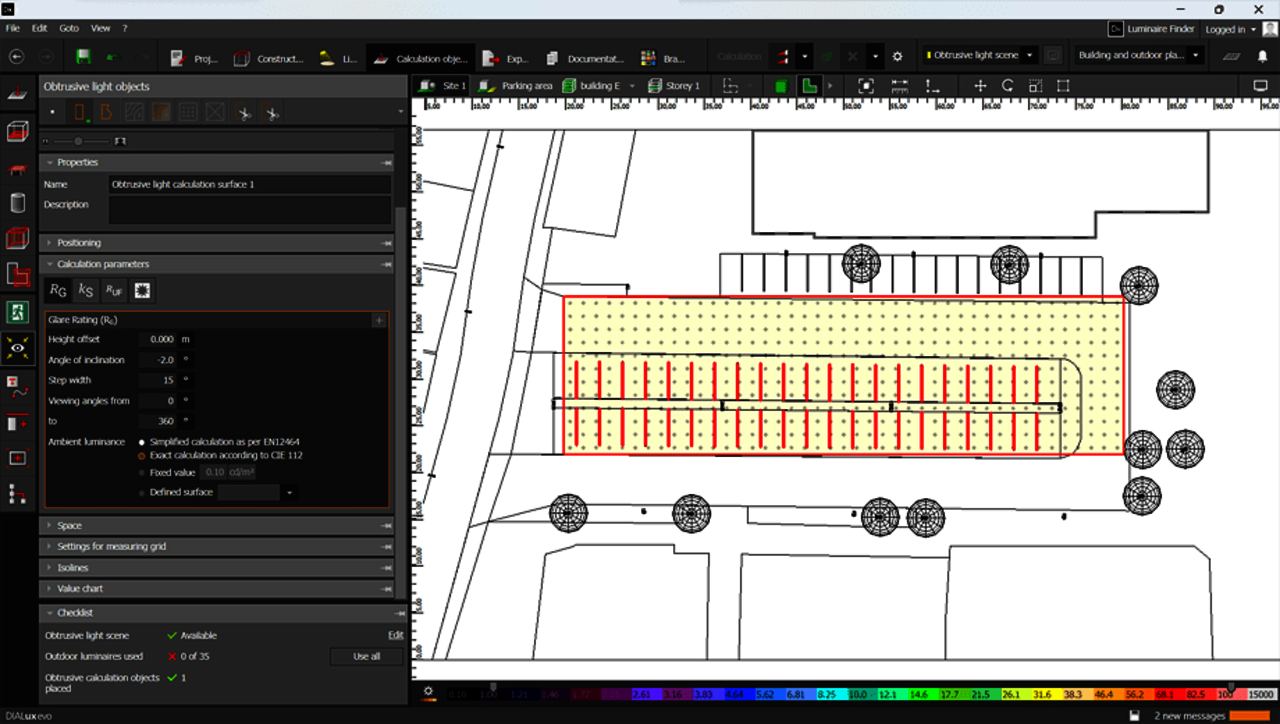Click Edit link for Obtrusive light scene
The image size is (1280, 724).
[395, 636]
